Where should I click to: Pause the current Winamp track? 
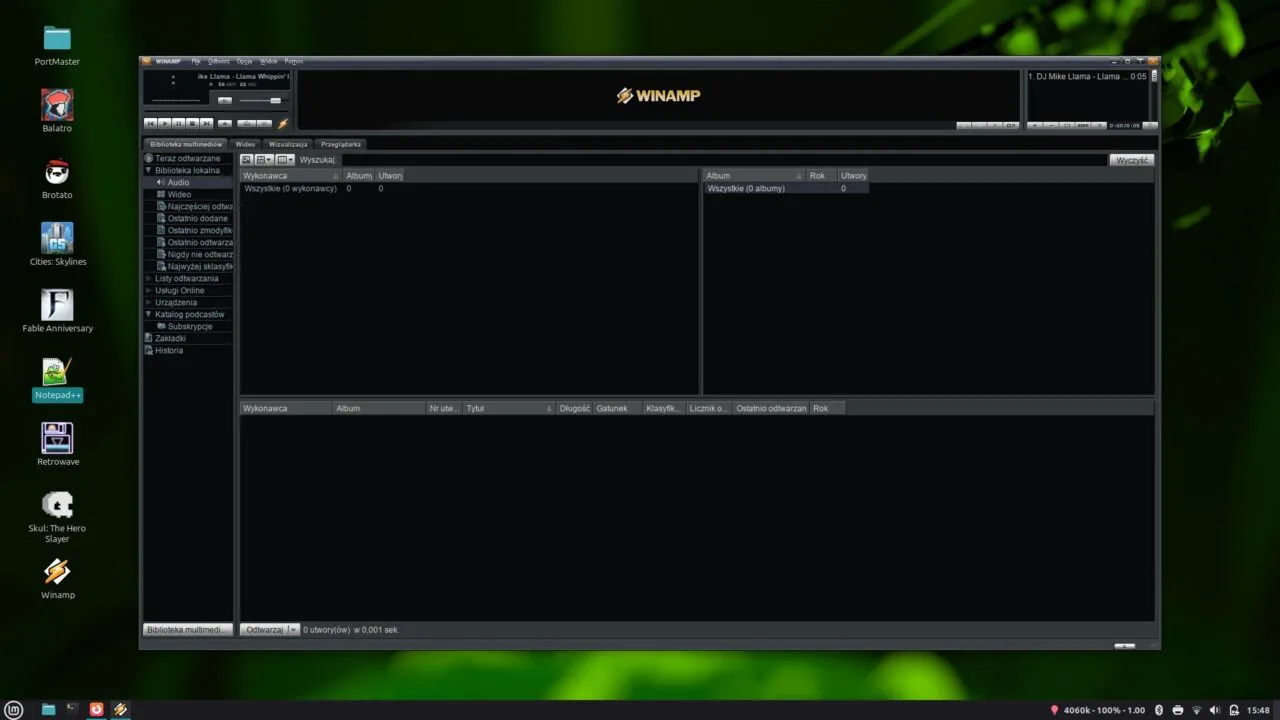pyautogui.click(x=178, y=123)
